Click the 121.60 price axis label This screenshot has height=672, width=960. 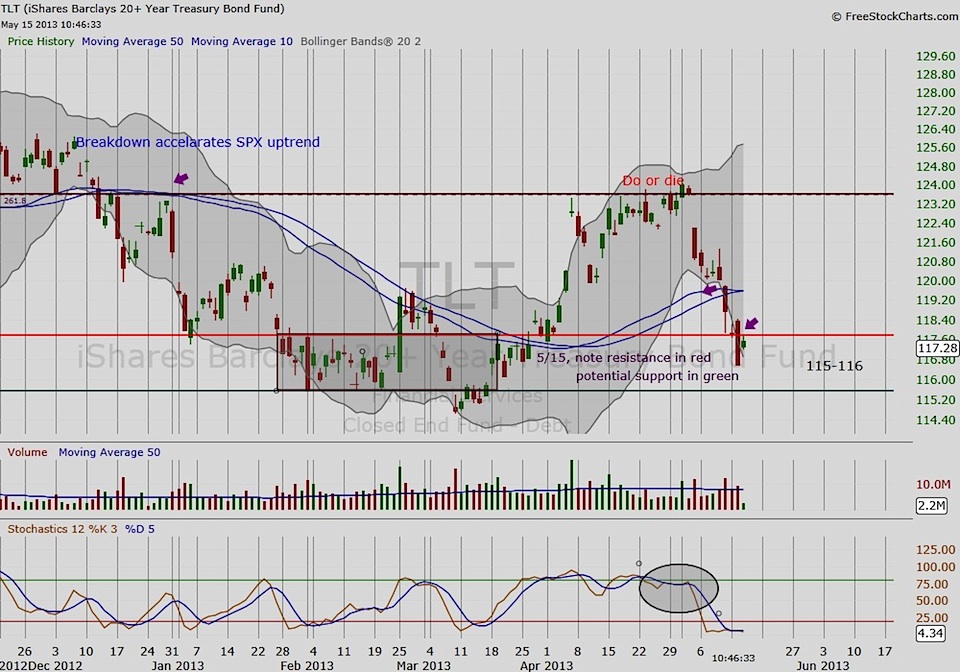click(936, 243)
